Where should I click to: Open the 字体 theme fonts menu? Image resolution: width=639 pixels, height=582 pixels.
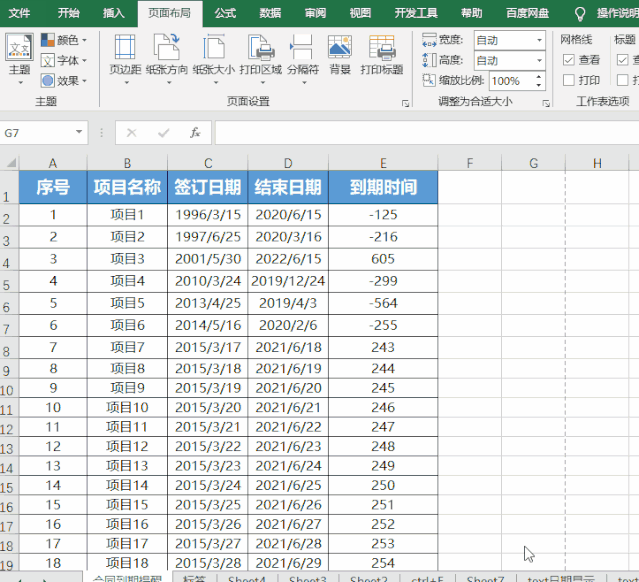64,60
